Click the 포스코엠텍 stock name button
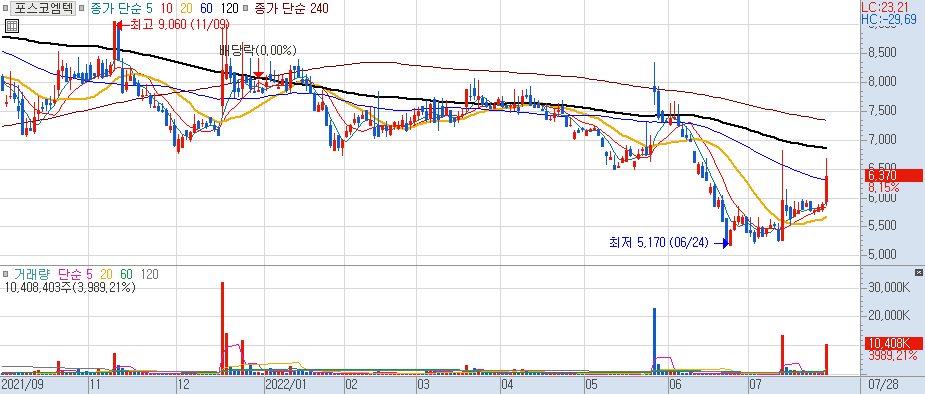 pos(42,9)
